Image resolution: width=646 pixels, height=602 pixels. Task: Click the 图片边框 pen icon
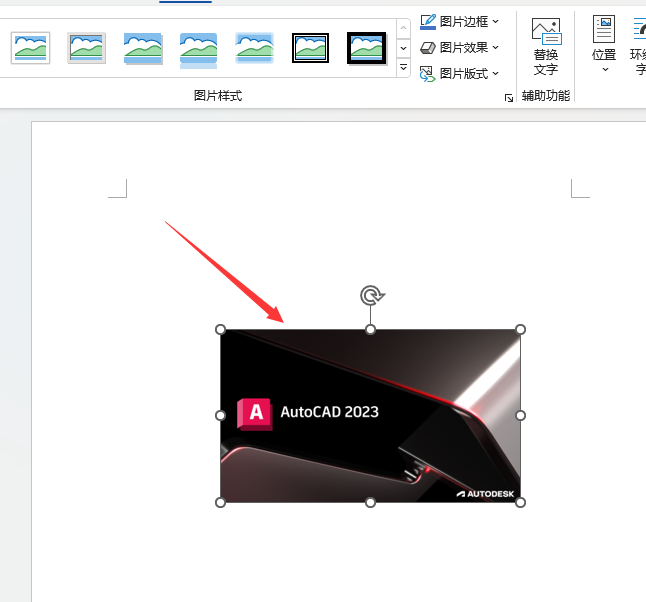point(428,21)
